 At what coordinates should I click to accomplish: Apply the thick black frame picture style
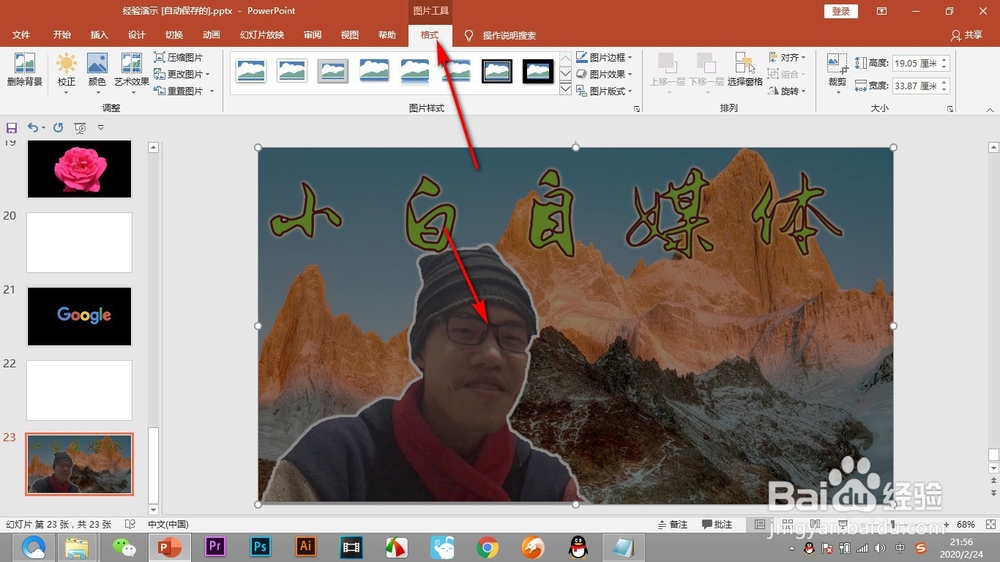point(538,71)
